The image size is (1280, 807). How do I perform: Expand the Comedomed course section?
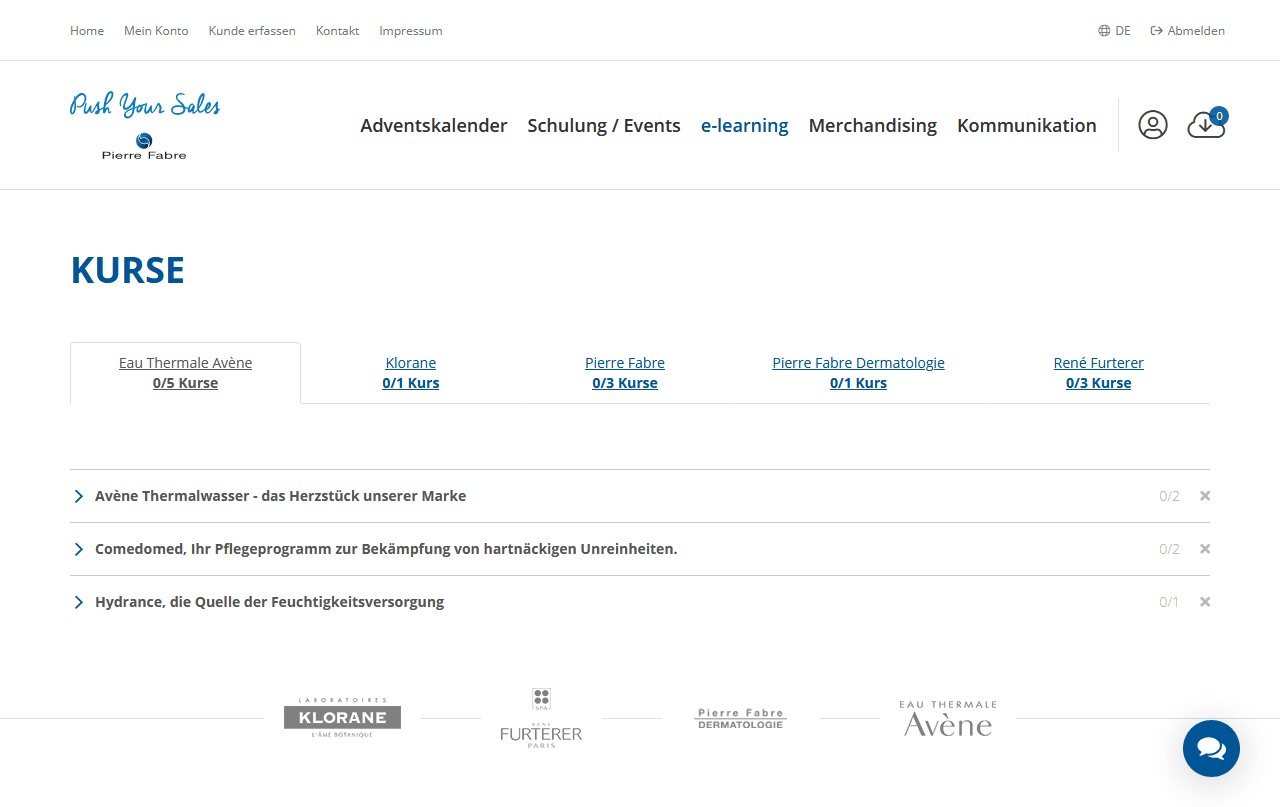click(385, 549)
